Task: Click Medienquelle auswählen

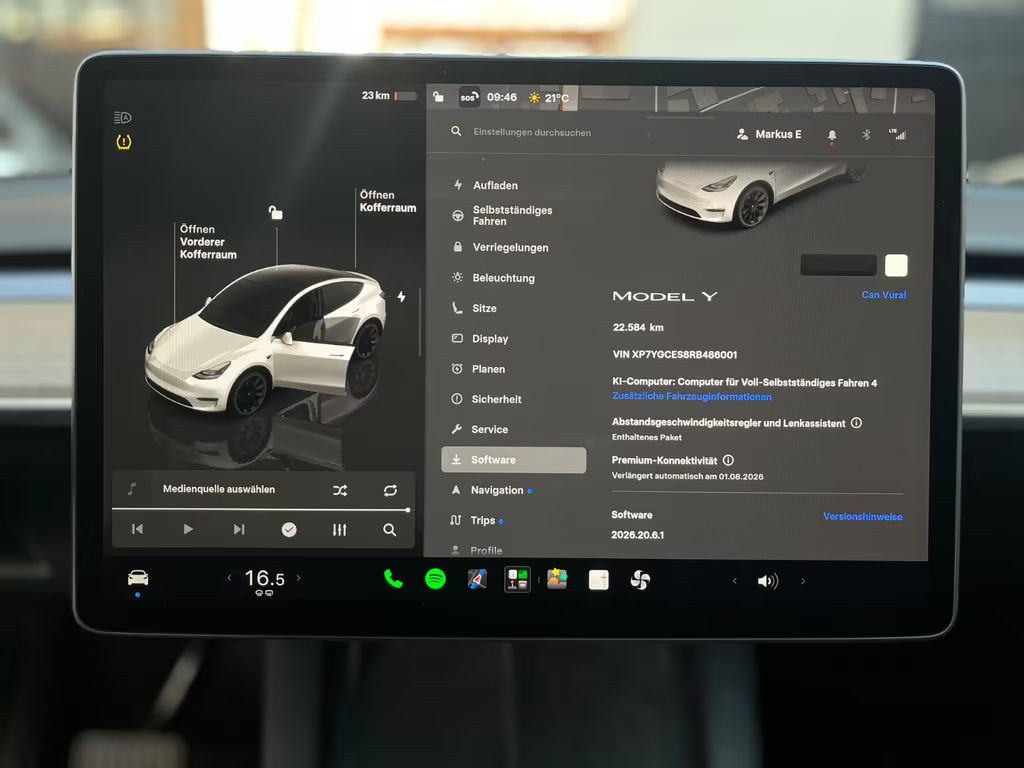Action: [x=219, y=489]
